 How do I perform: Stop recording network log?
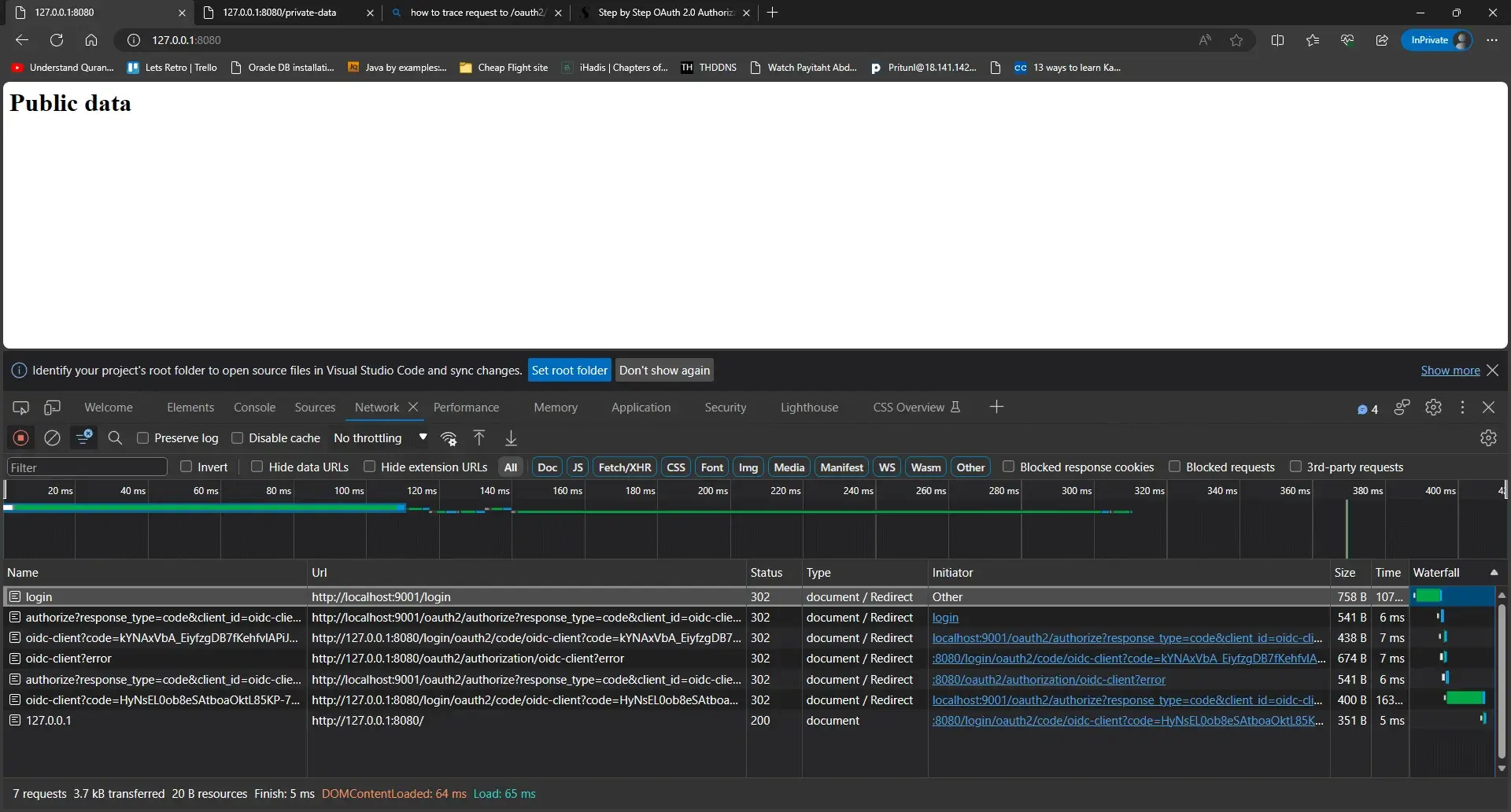point(21,437)
